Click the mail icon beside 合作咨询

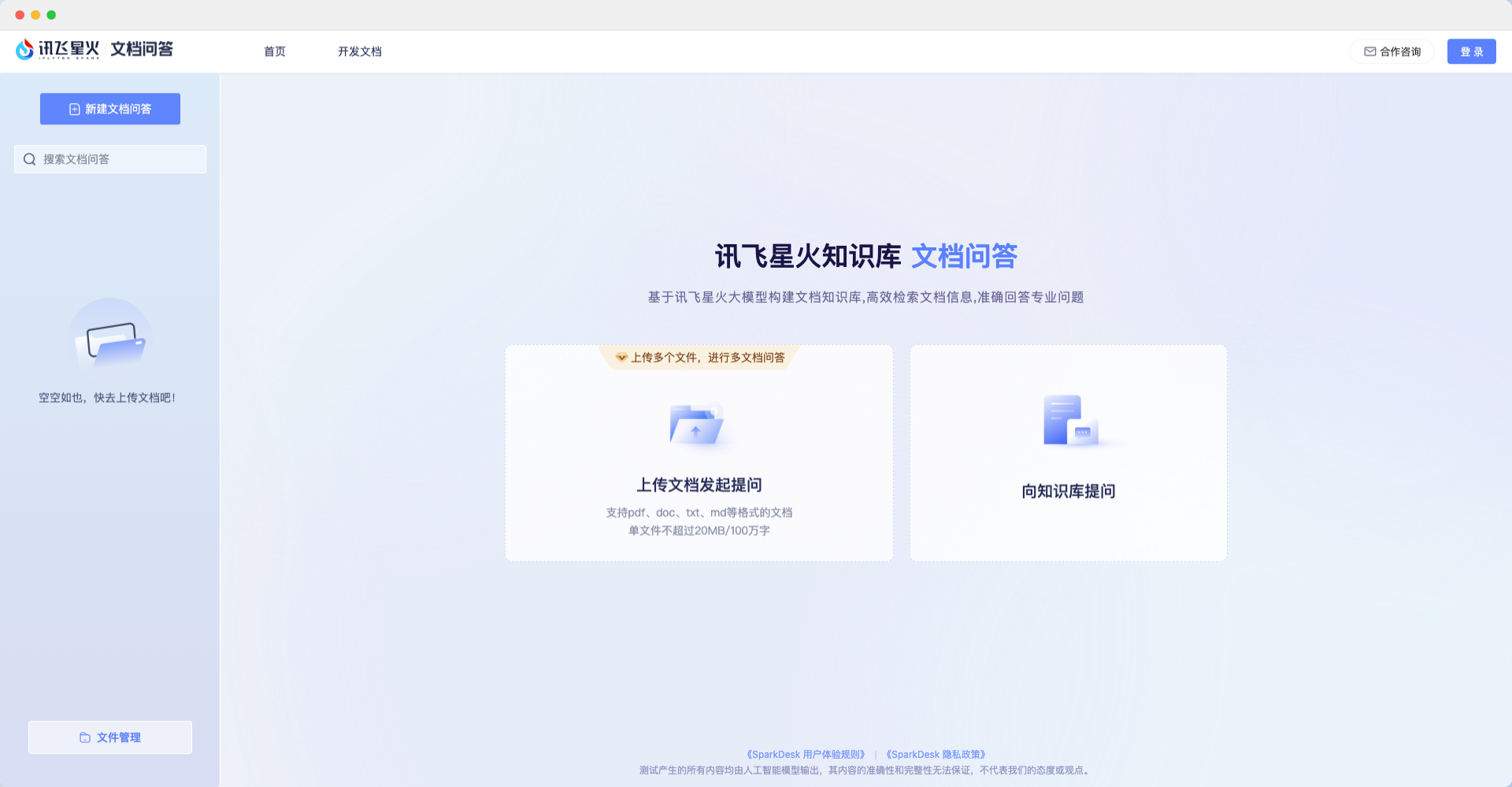[x=1369, y=50]
